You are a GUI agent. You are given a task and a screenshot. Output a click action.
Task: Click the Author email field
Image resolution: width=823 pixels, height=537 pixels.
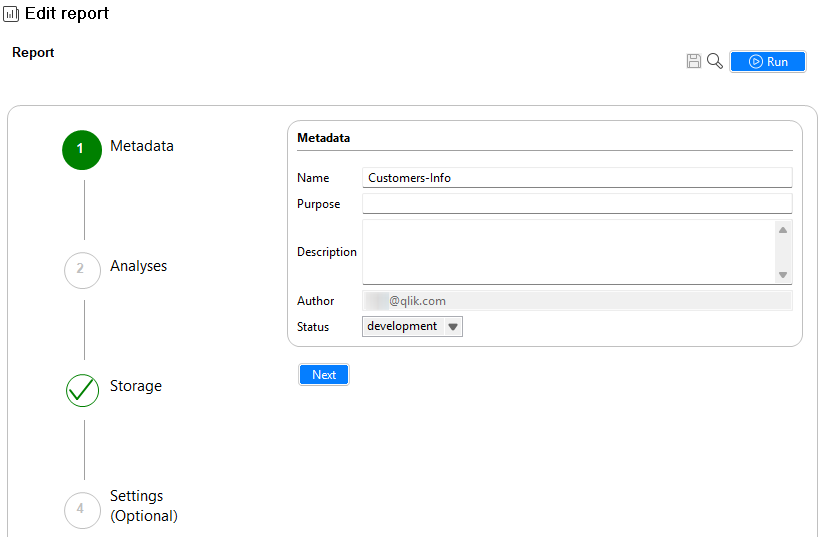point(577,300)
